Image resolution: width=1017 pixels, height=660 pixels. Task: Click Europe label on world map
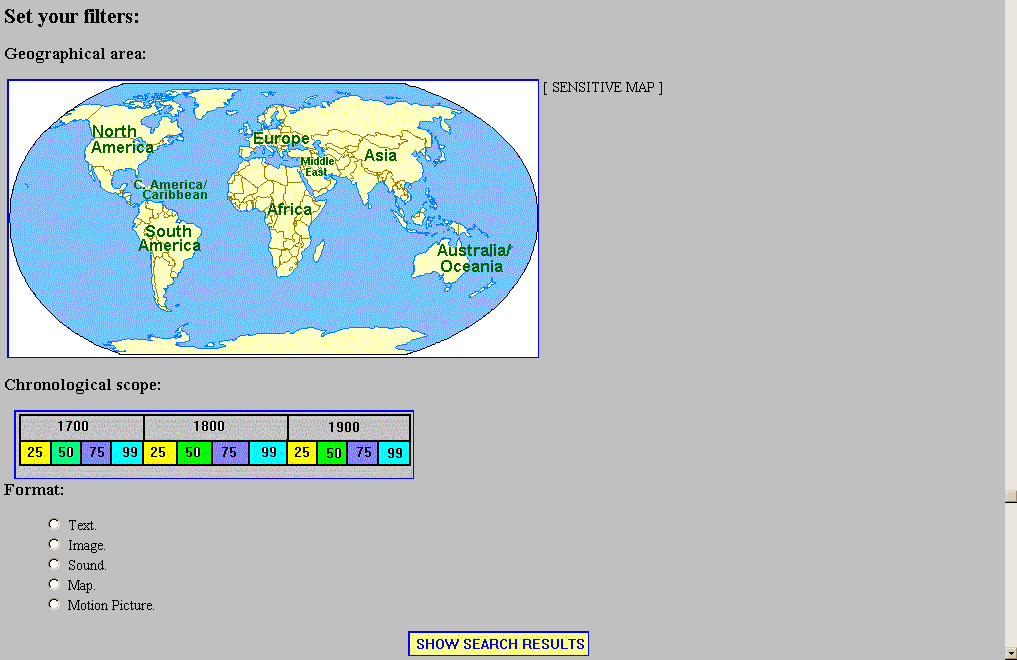click(x=281, y=139)
